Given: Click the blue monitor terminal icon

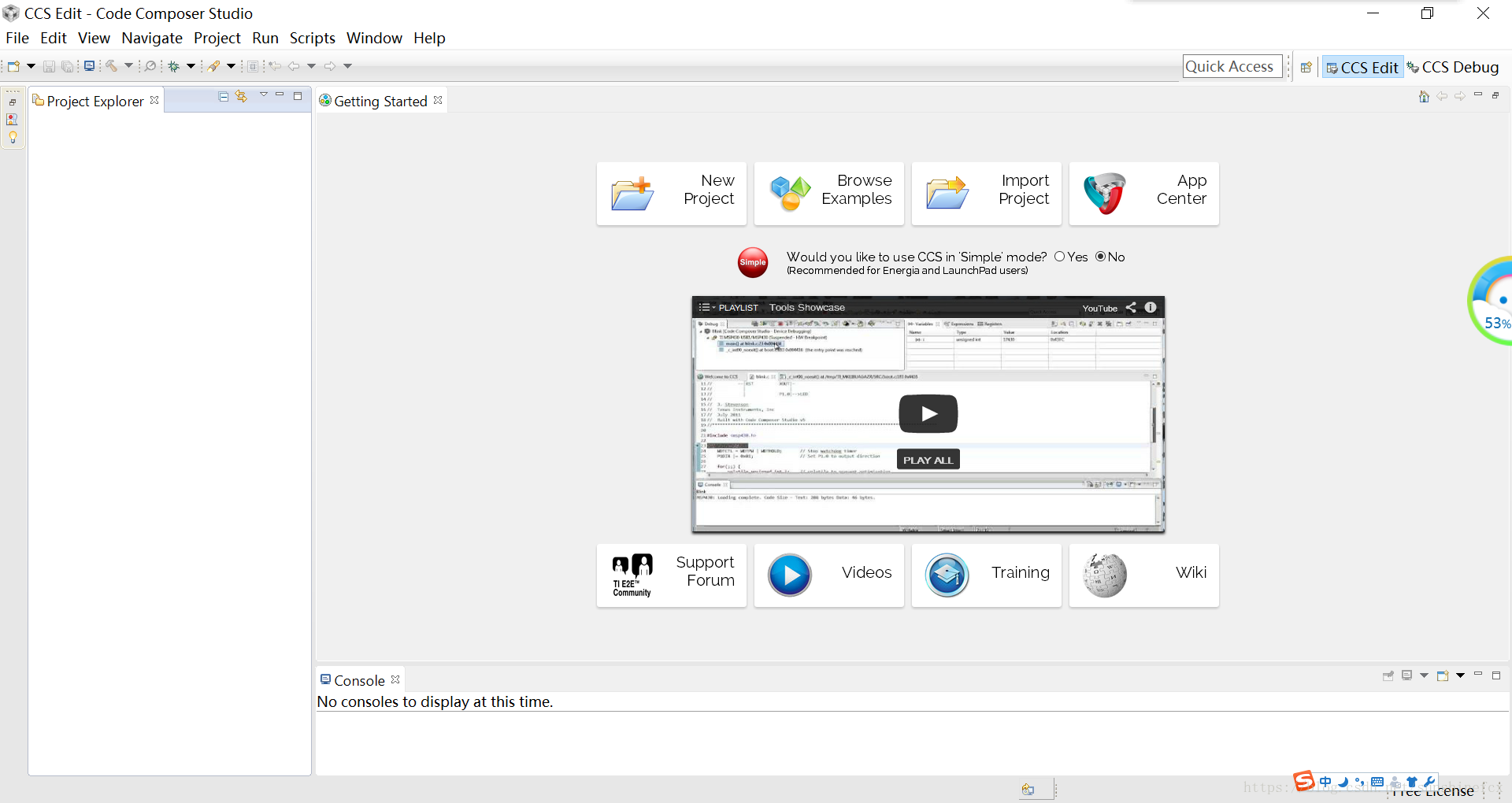Looking at the screenshot, I should coord(89,66).
